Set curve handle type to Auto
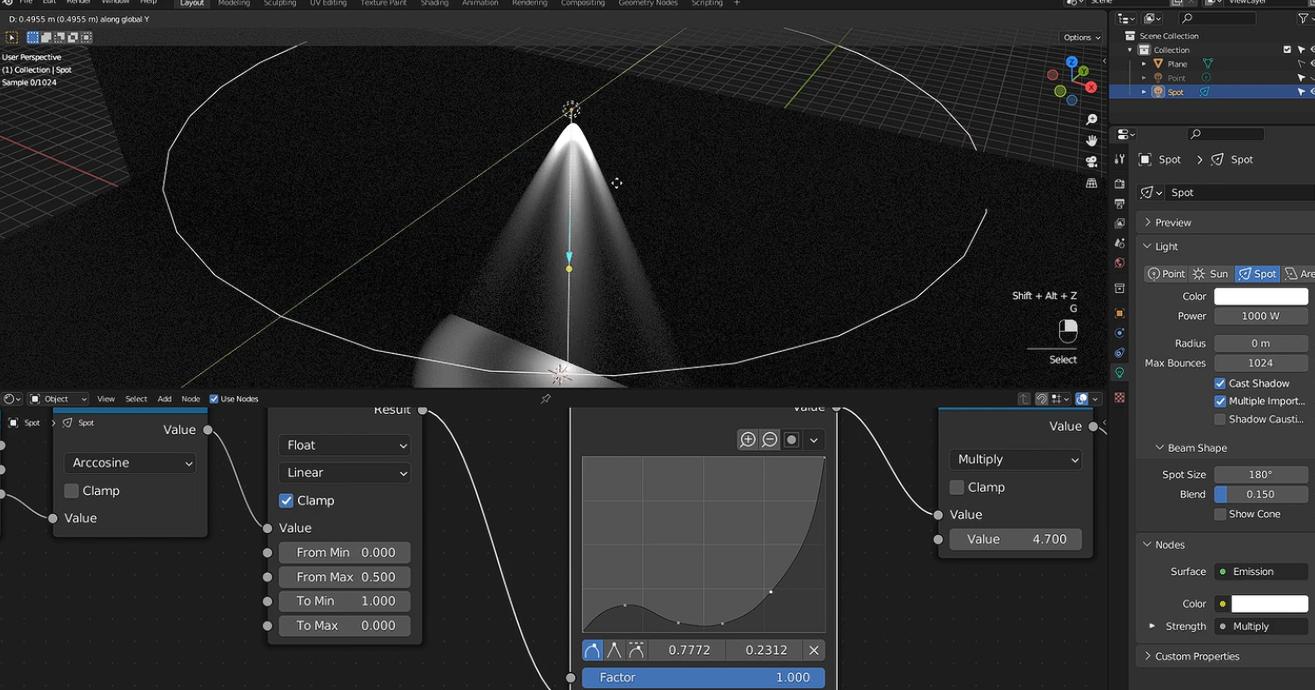This screenshot has width=1315, height=690. [x=592, y=650]
